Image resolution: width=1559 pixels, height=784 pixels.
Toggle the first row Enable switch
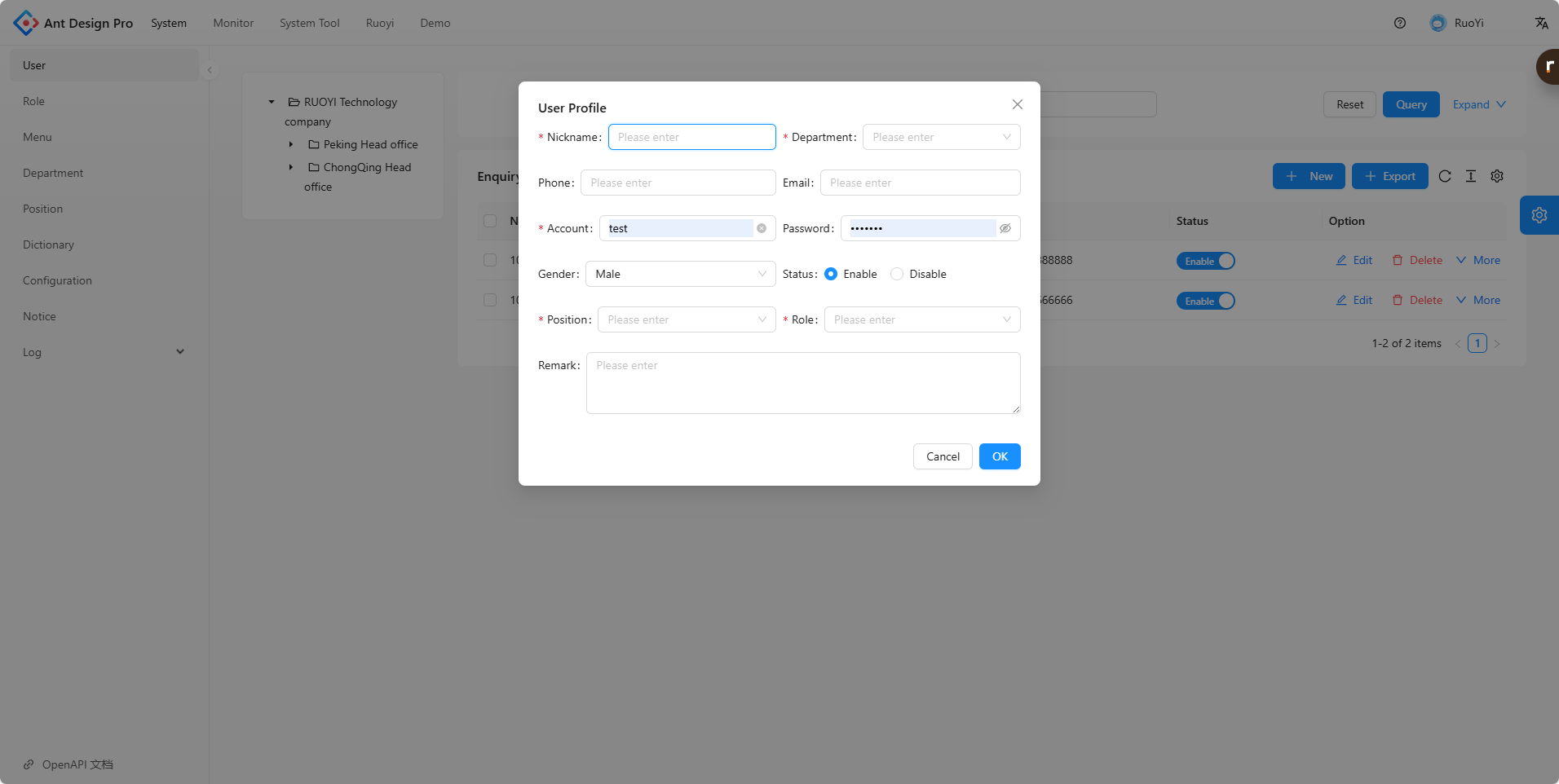[x=1205, y=261]
